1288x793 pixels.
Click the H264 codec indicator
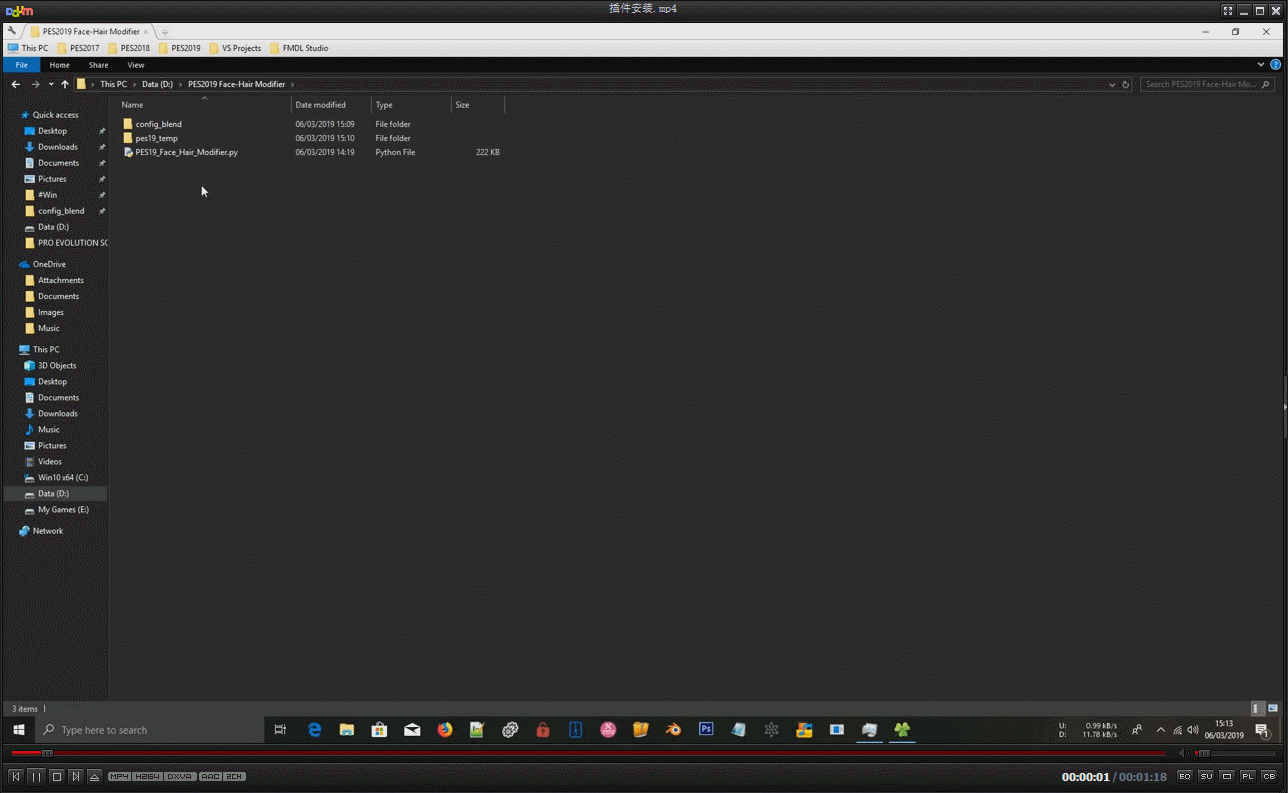click(148, 776)
